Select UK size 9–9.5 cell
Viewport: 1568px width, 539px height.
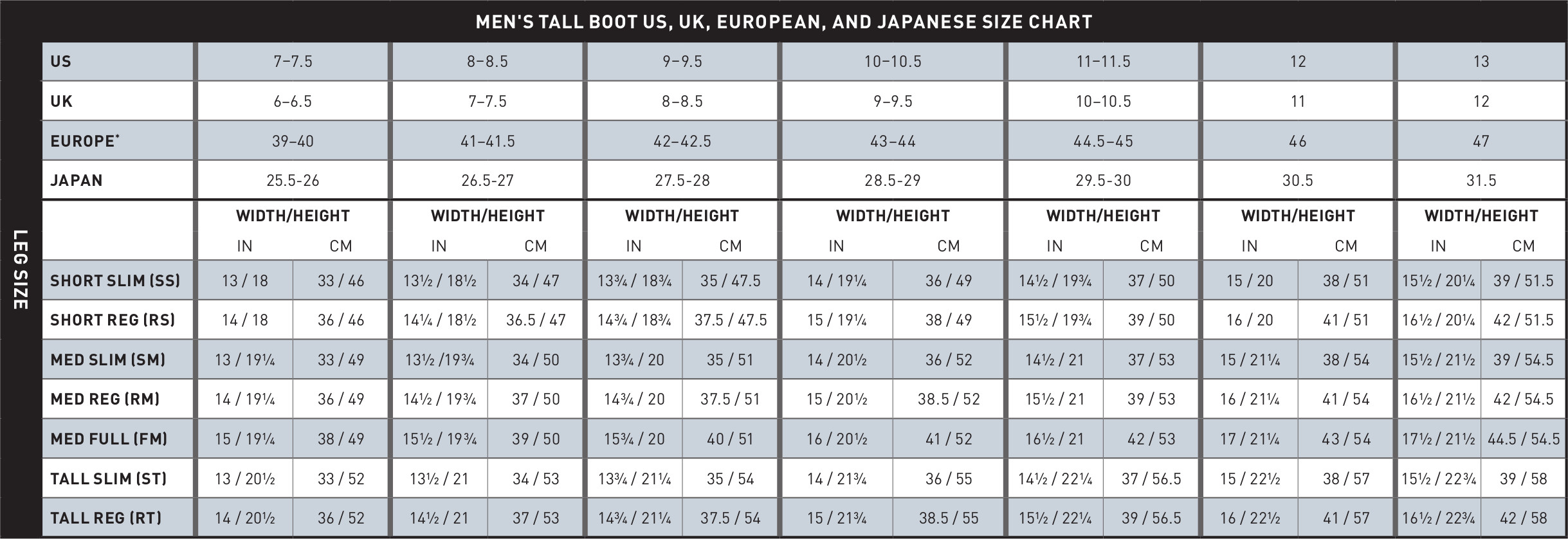[892, 102]
